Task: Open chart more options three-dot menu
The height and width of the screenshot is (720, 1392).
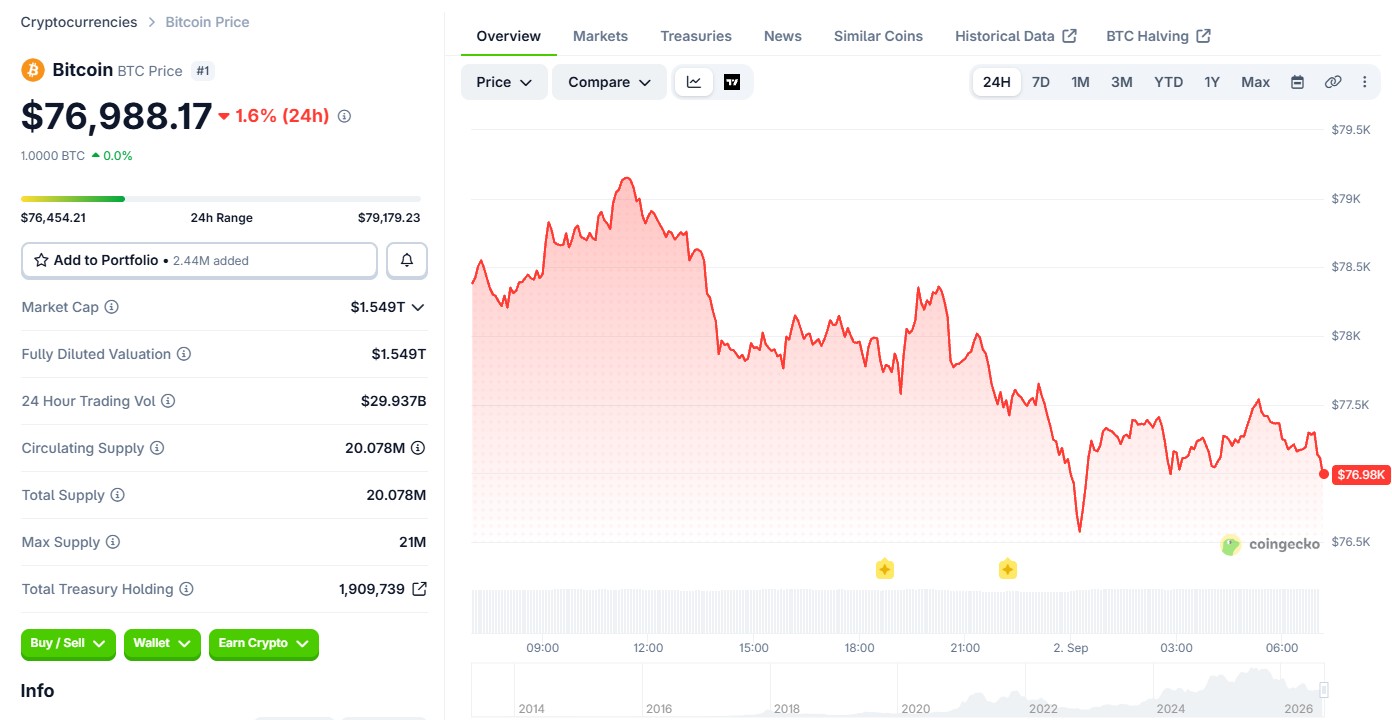Action: coord(1365,82)
